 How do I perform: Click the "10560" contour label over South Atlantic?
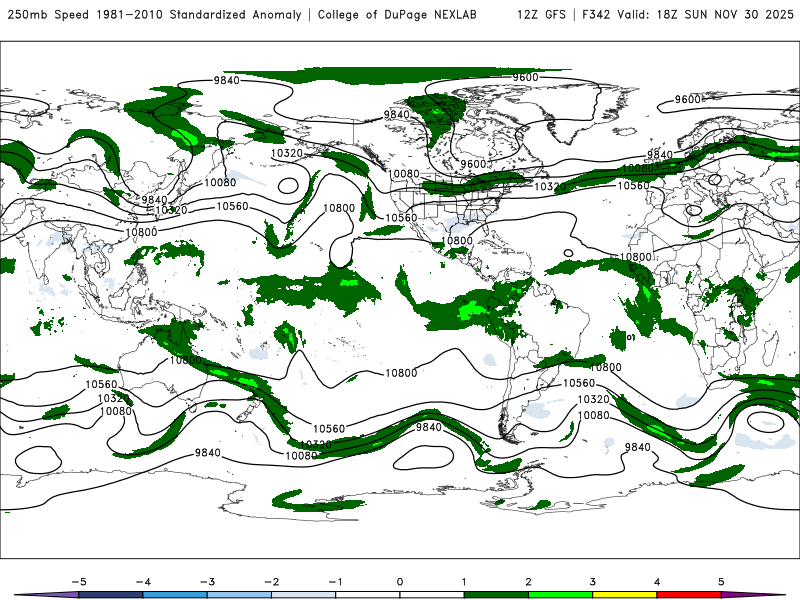click(579, 383)
